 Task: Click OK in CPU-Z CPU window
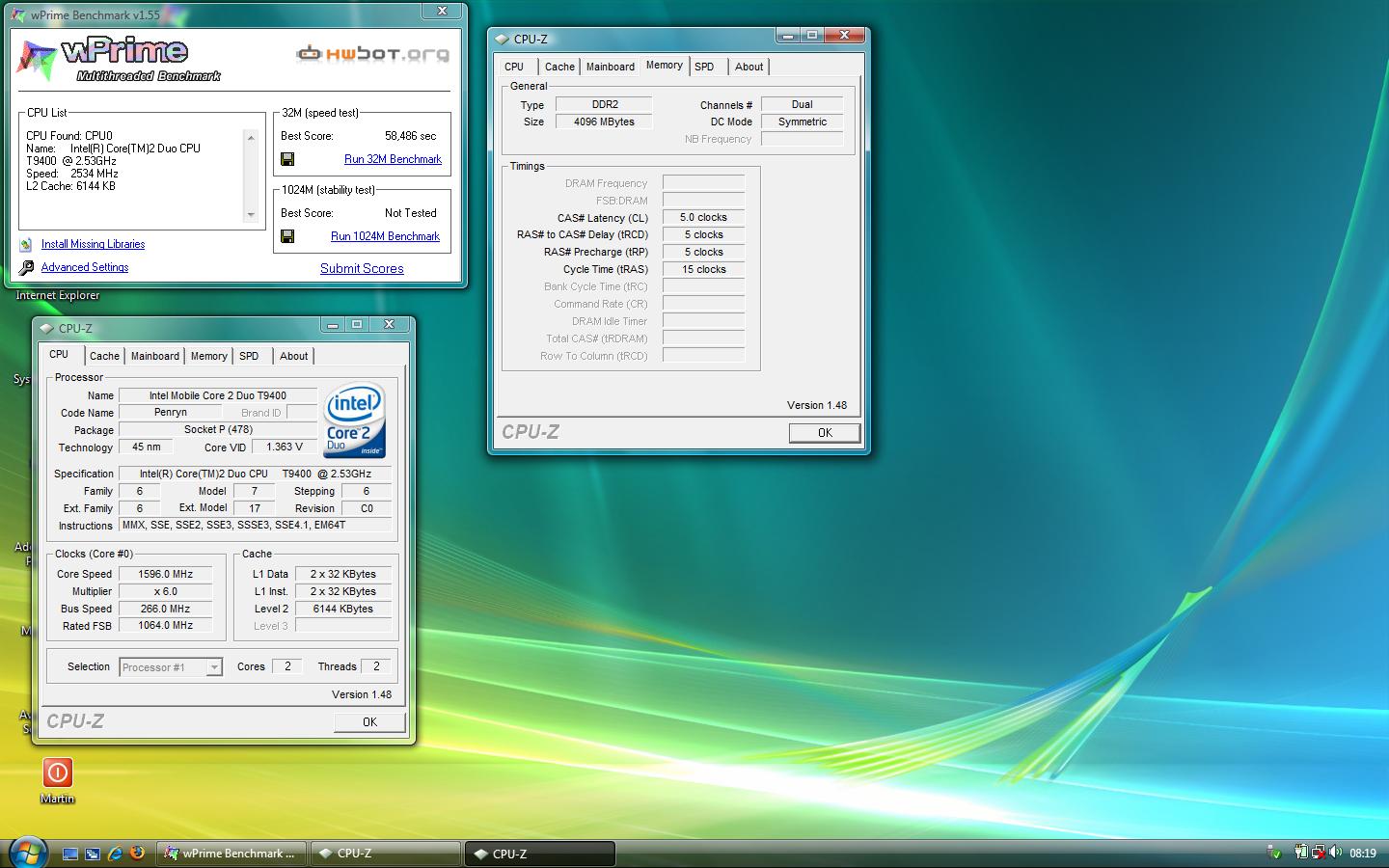(369, 722)
